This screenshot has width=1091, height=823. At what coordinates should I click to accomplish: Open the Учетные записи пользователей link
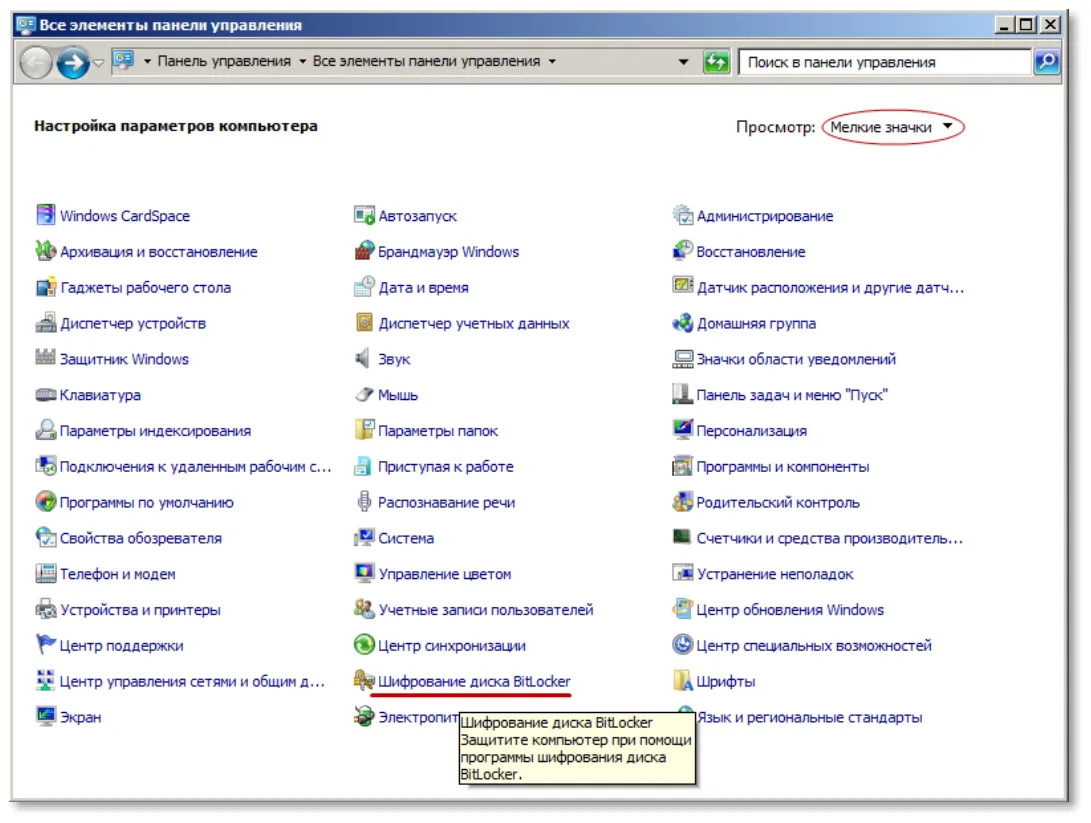coord(486,610)
